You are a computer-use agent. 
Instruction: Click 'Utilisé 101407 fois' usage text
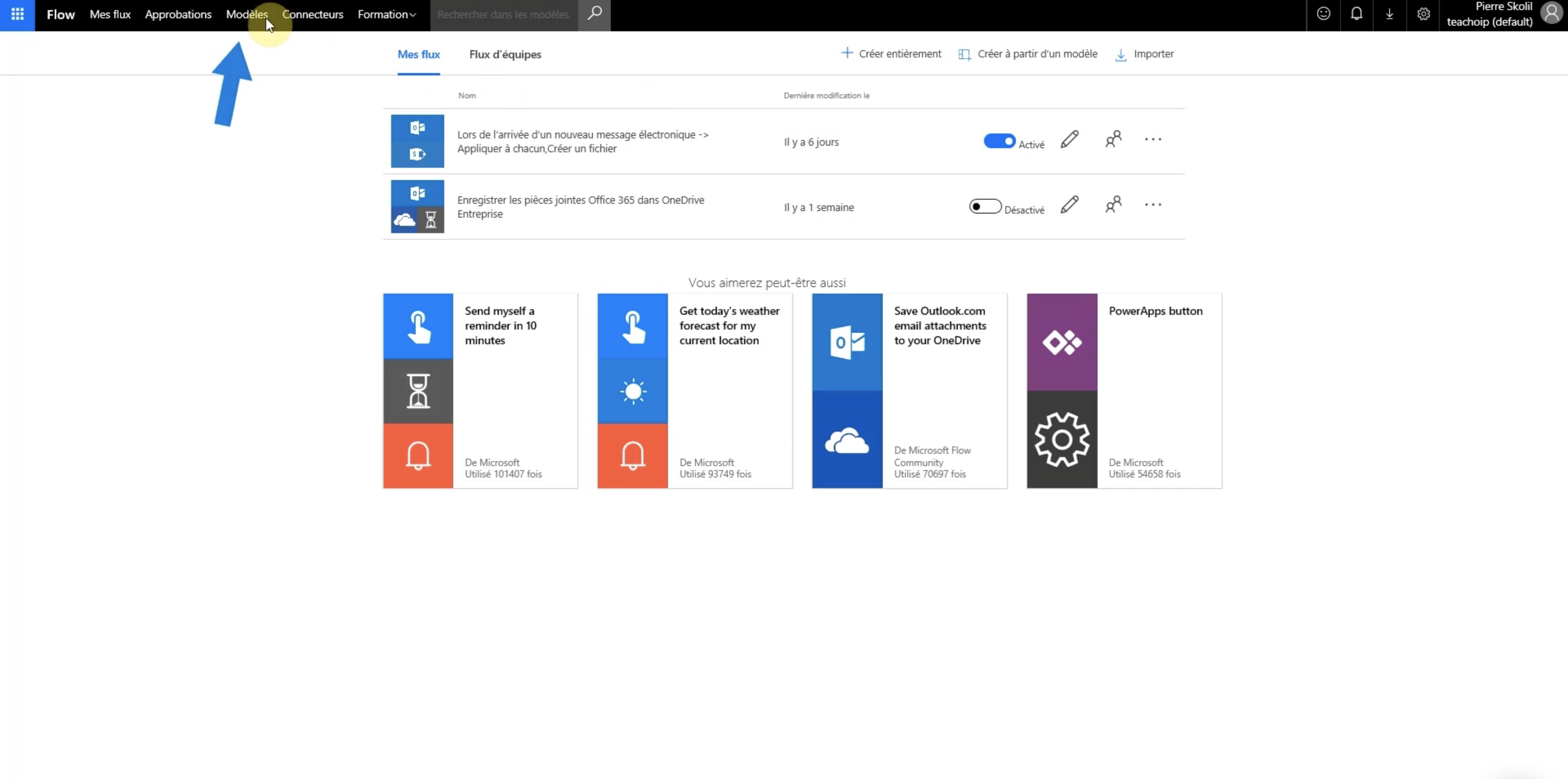[x=504, y=474]
